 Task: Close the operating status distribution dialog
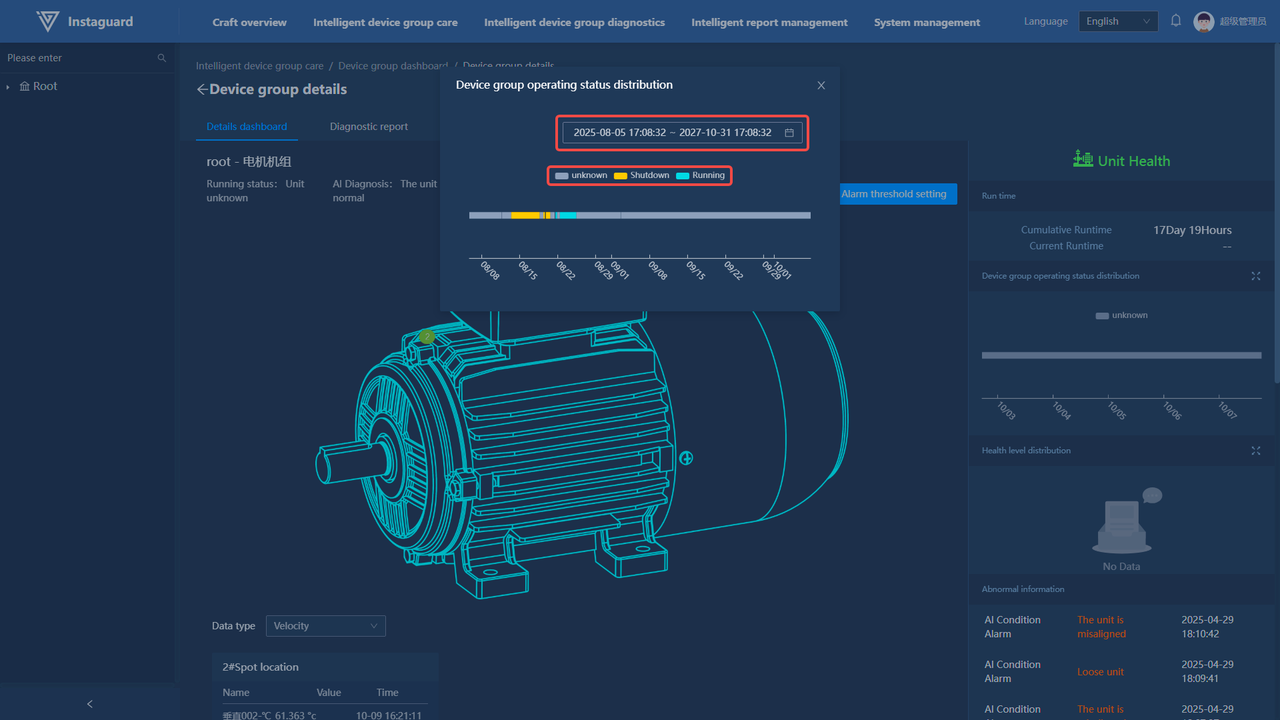point(821,86)
